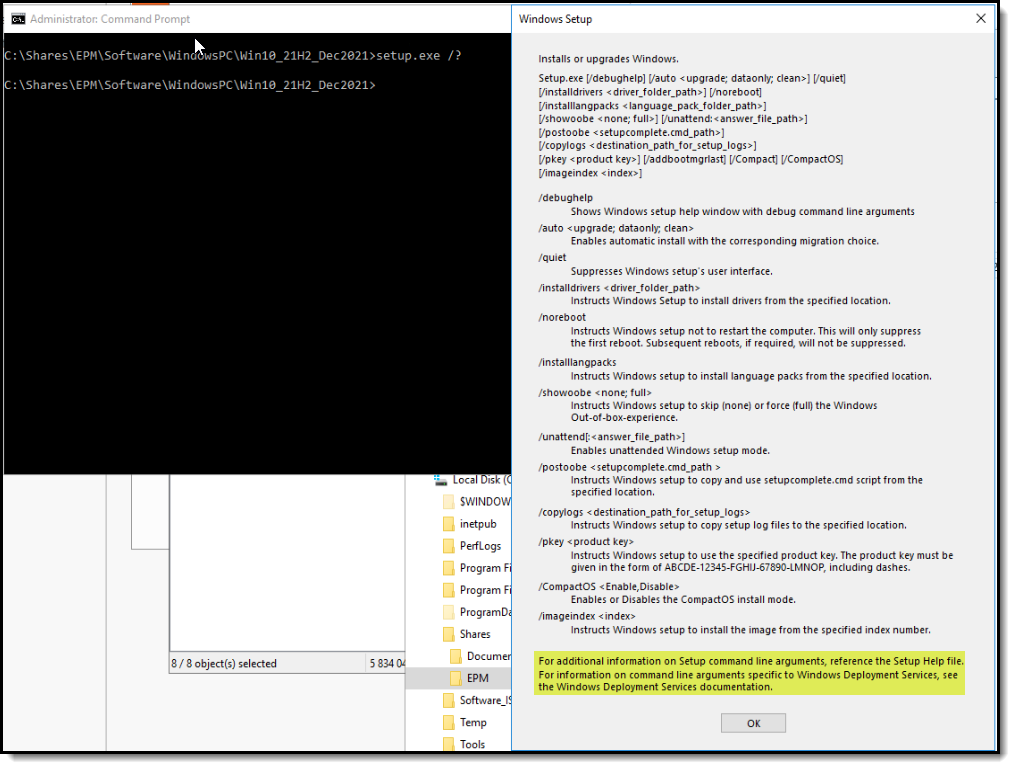Click the Software_IS folder icon
This screenshot has height=769, width=1015.
447,700
